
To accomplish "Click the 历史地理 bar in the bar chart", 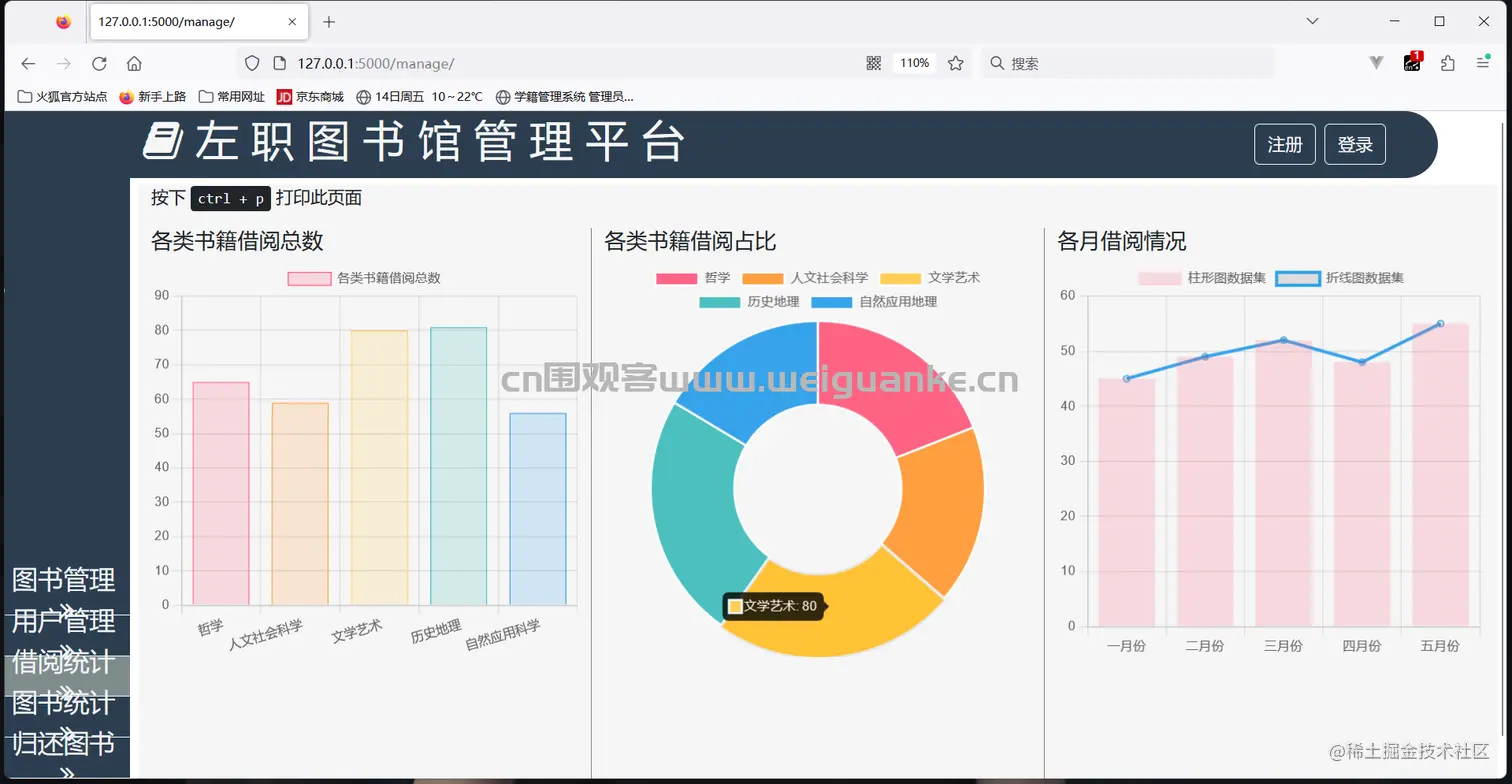I will click(x=459, y=467).
